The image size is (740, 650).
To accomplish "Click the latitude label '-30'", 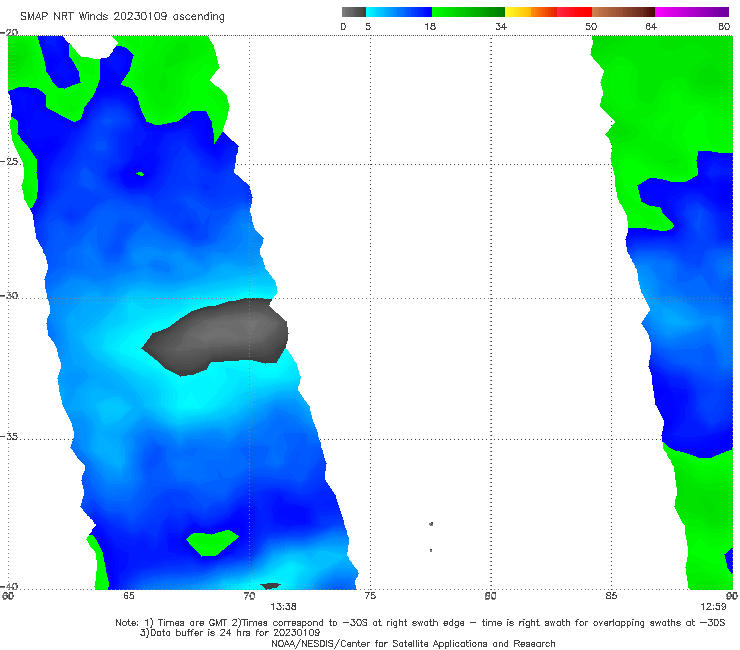I will [9, 296].
